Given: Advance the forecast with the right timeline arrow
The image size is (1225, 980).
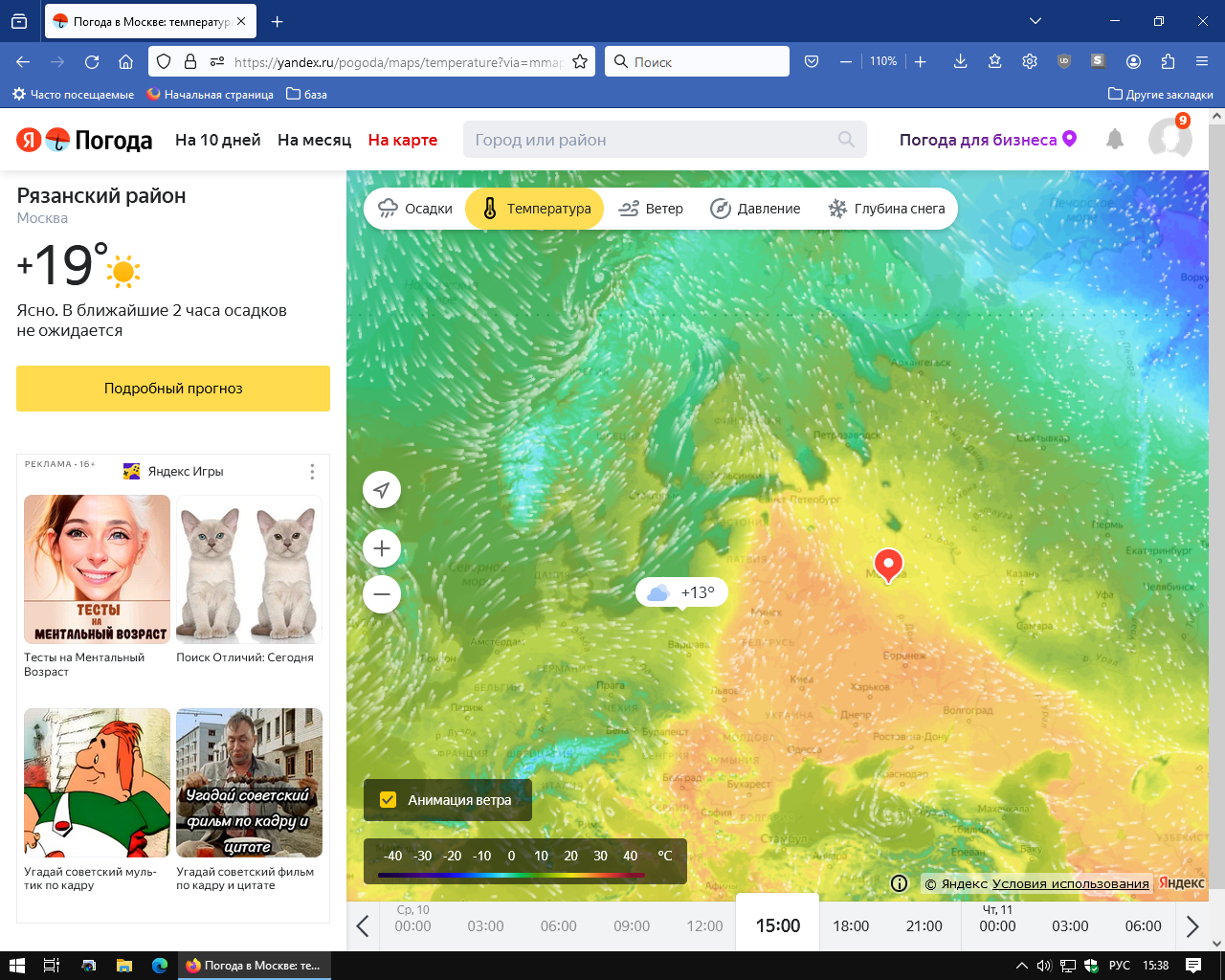Looking at the screenshot, I should pyautogui.click(x=1192, y=925).
